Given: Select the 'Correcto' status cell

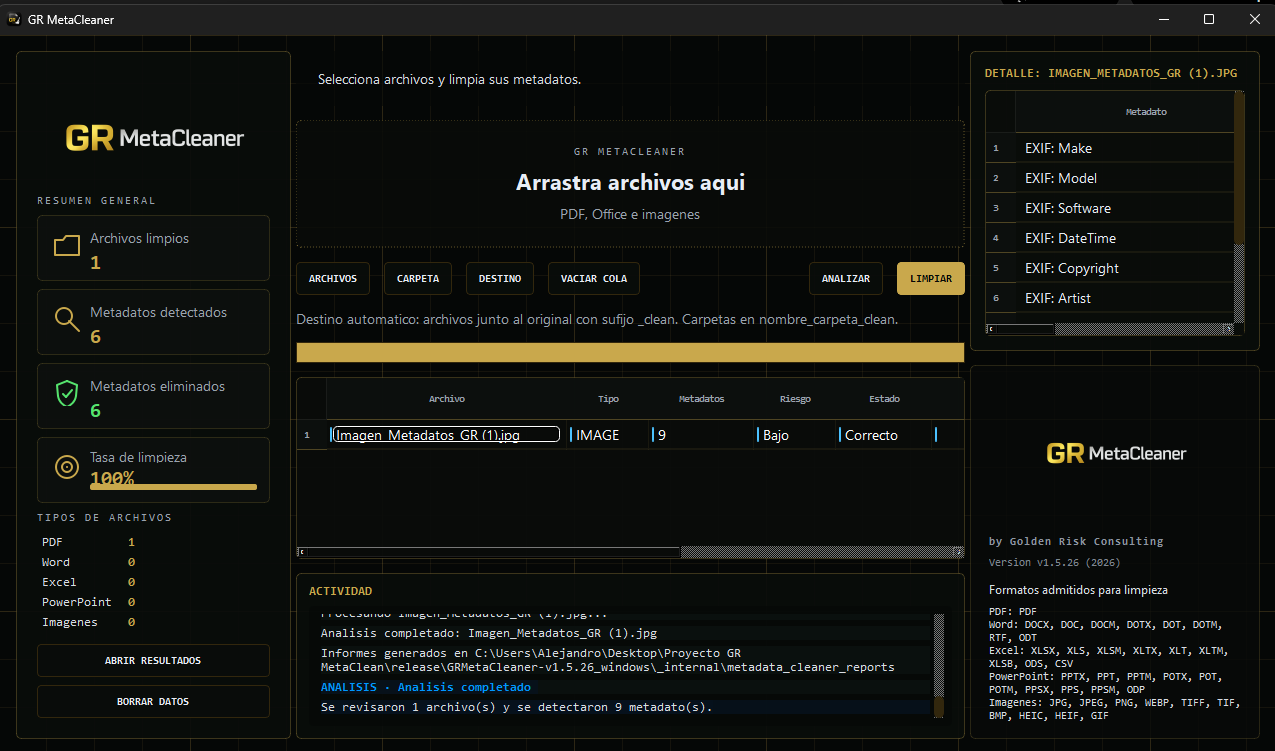Looking at the screenshot, I should pyautogui.click(x=886, y=435).
